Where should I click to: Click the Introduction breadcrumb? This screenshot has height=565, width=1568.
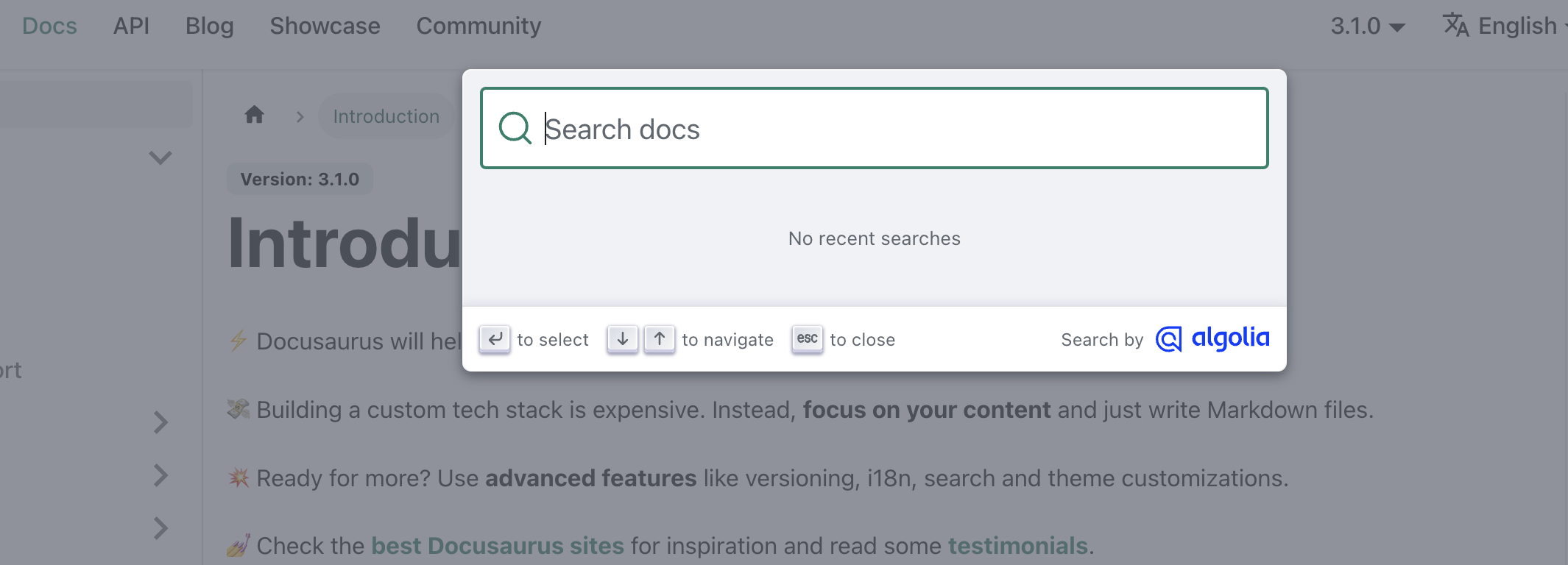pyautogui.click(x=386, y=116)
